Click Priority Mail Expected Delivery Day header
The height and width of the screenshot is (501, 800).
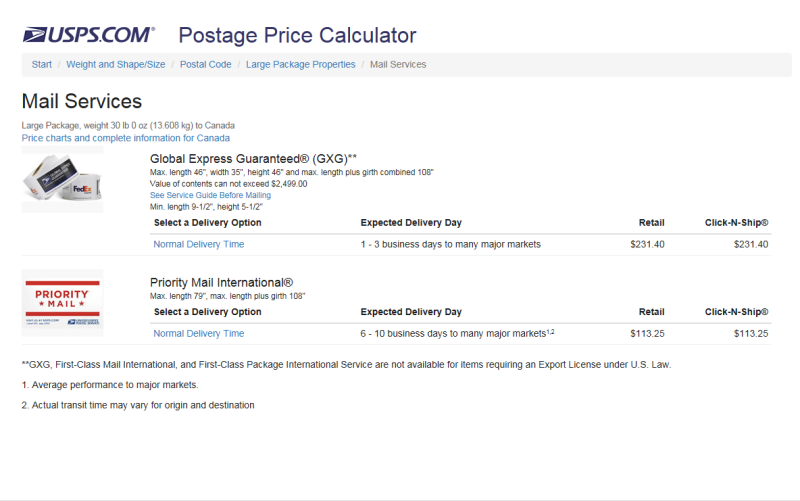tap(411, 312)
